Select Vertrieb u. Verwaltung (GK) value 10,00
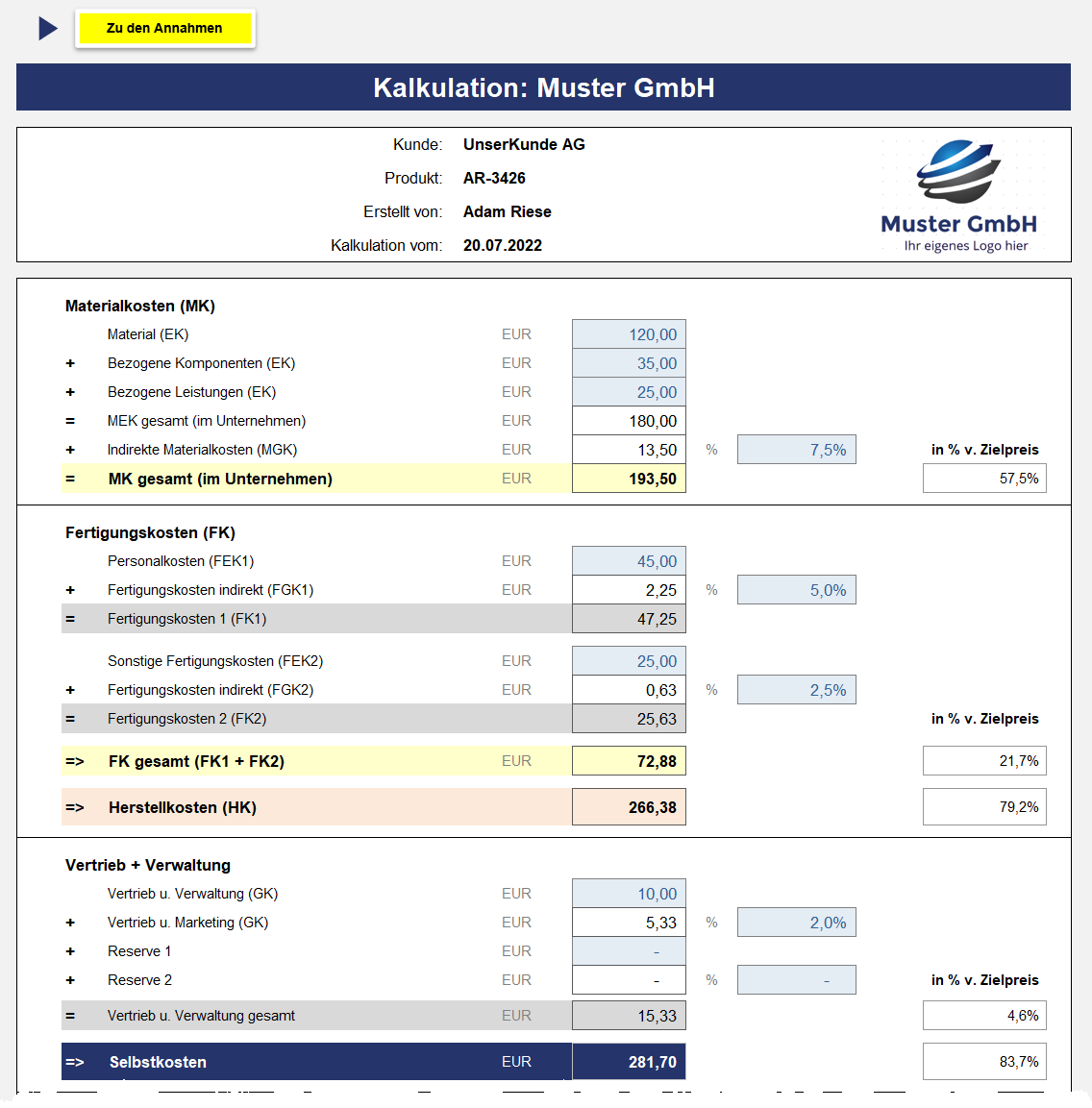This screenshot has height=1108, width=1092. 629,894
